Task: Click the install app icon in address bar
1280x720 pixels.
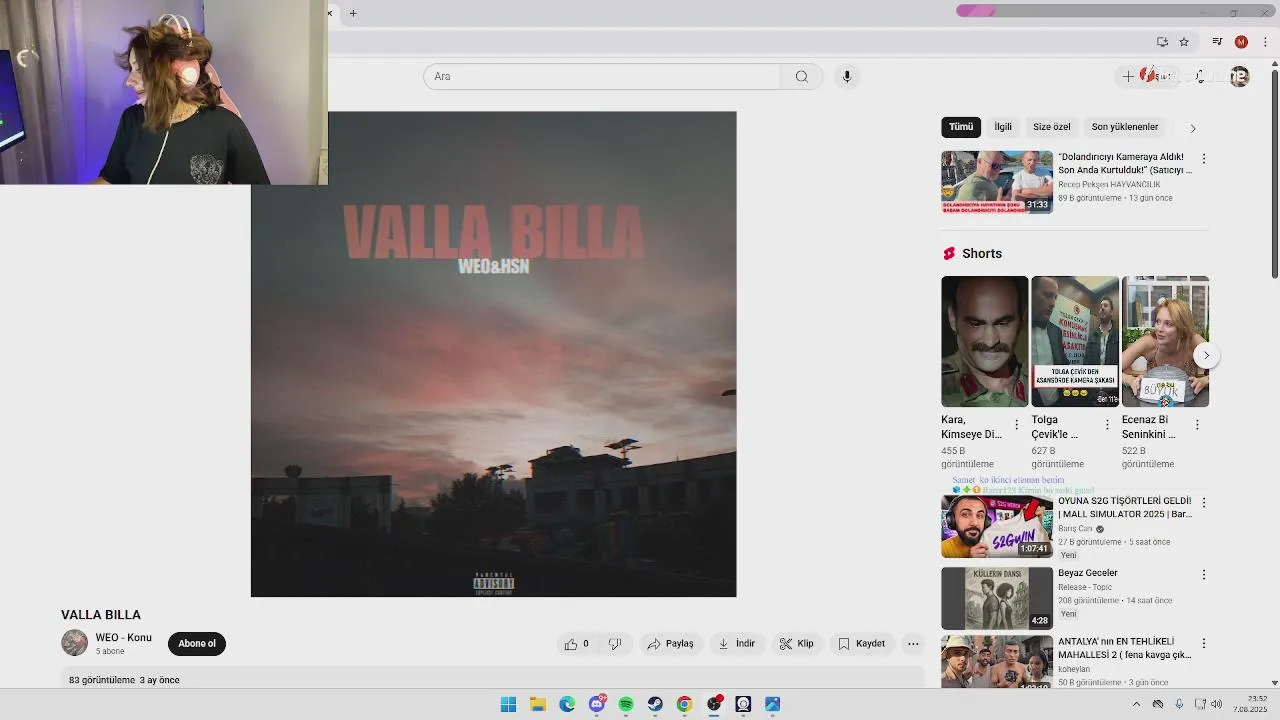Action: 1162,42
